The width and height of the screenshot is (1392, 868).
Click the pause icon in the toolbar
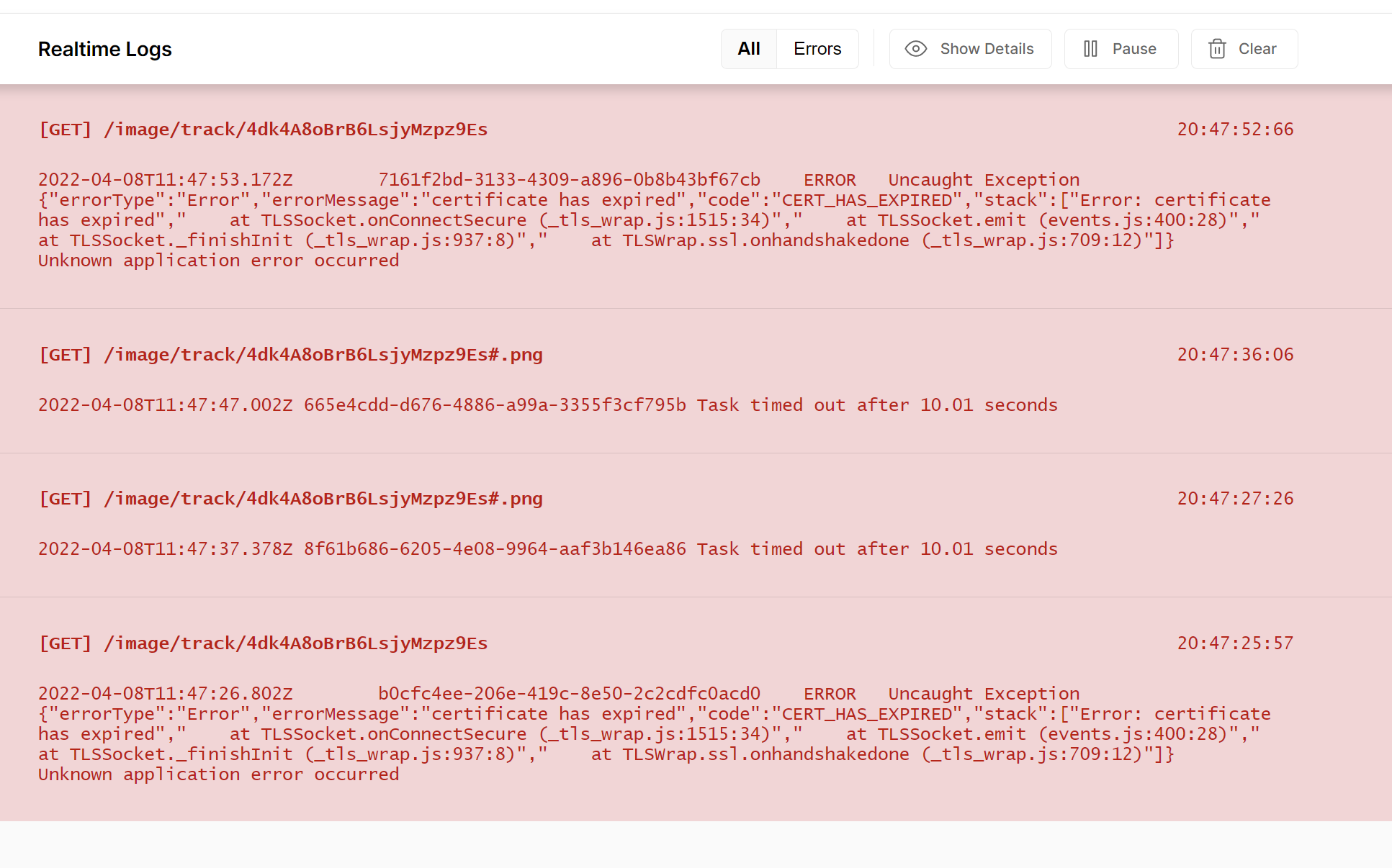point(1092,48)
